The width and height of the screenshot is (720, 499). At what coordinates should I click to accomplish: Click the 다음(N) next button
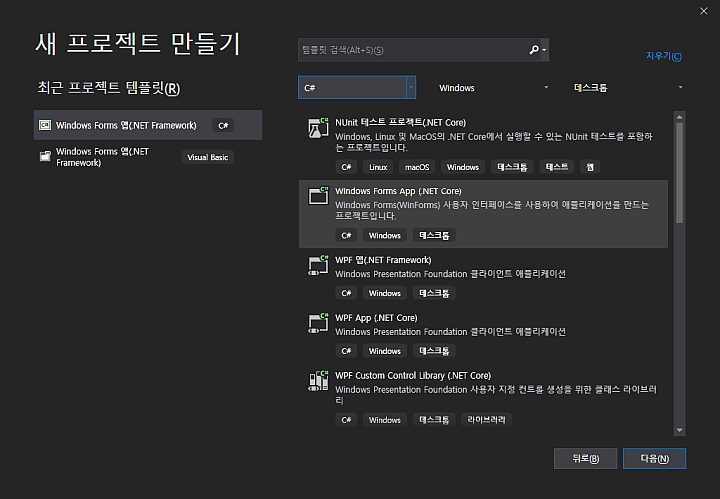[654, 459]
